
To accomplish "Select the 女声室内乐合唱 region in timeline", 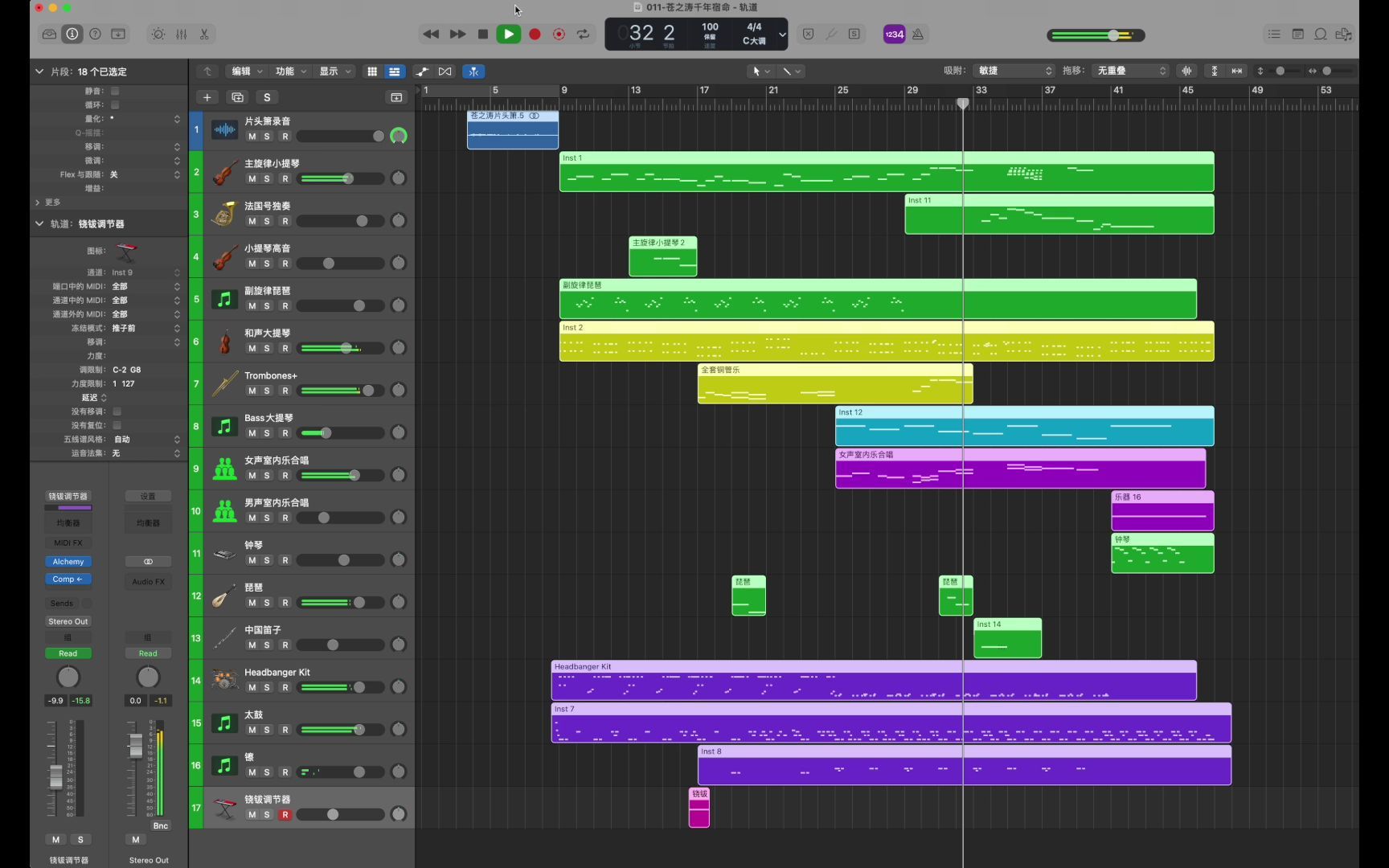I will coord(1020,469).
